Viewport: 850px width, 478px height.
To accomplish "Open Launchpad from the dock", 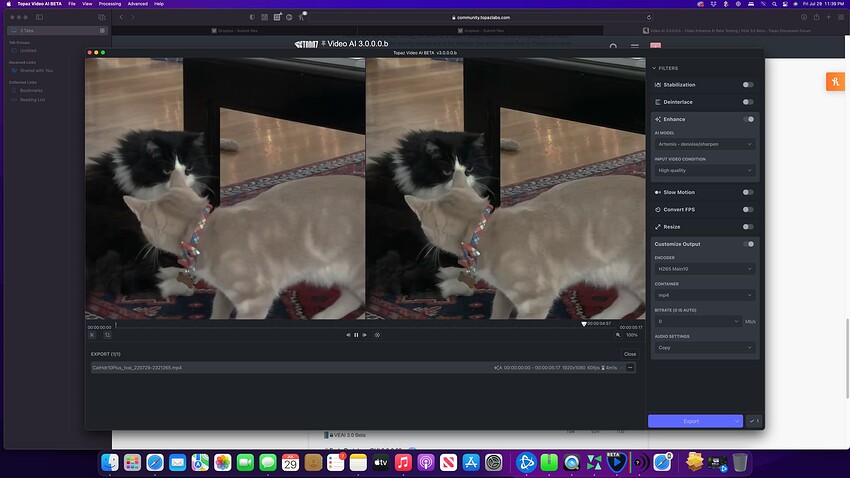I will tap(132, 462).
